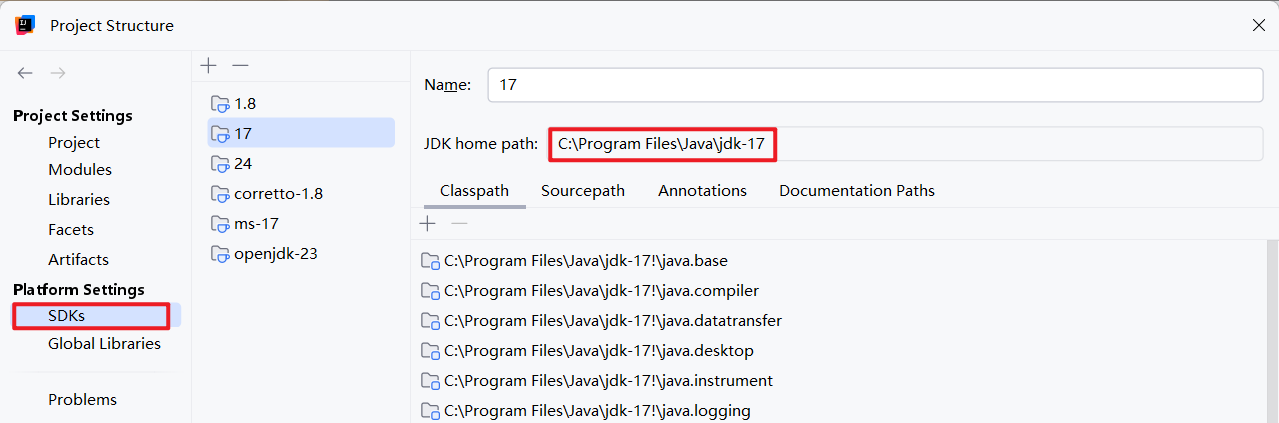
Task: Add classpath entry with plus icon
Action: (x=428, y=223)
